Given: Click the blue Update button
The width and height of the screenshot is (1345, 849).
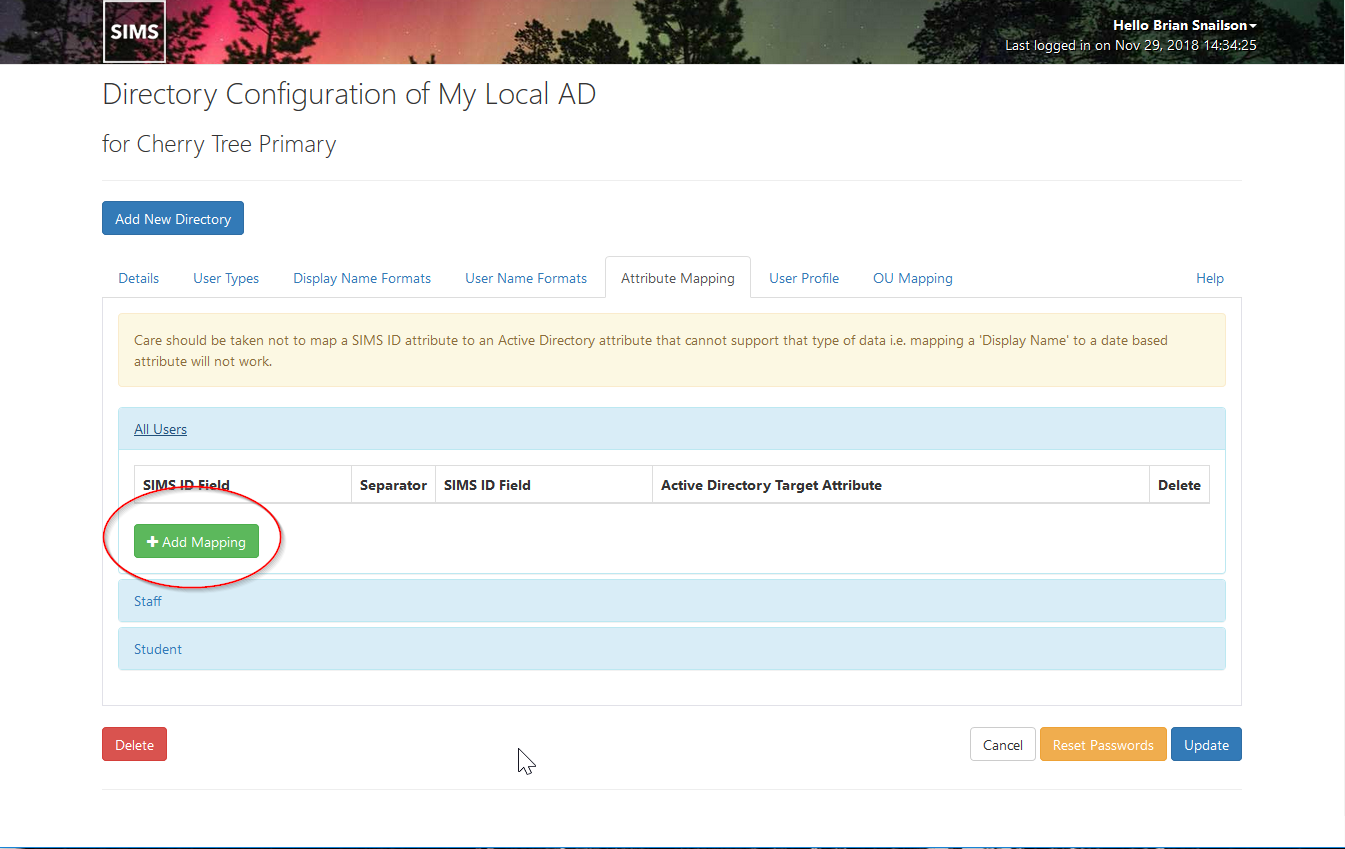Looking at the screenshot, I should click(x=1206, y=744).
